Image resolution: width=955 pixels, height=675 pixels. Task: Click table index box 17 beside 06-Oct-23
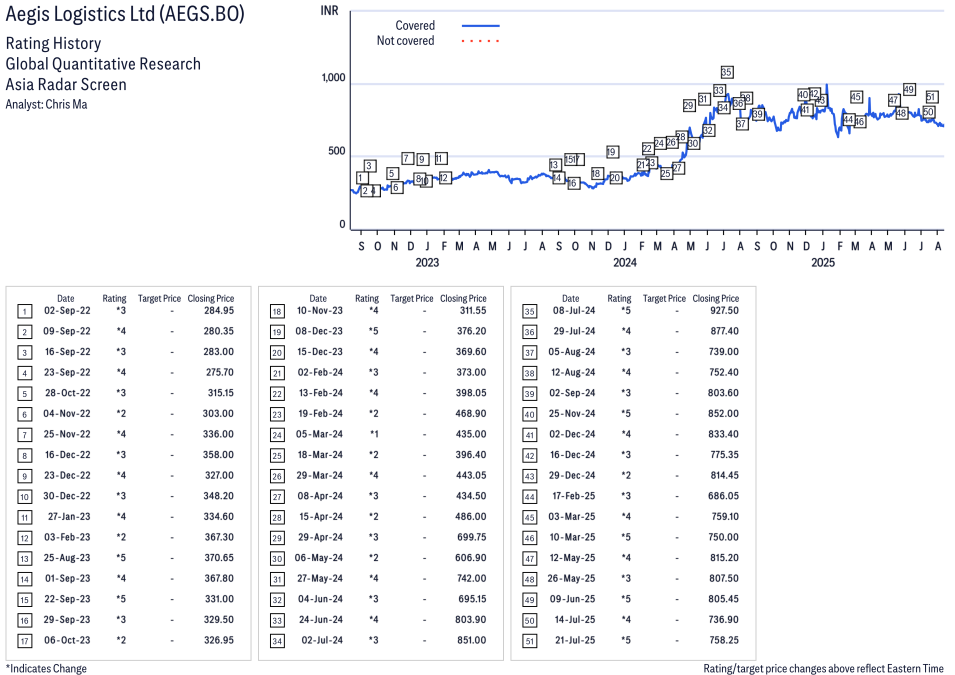coord(24,641)
